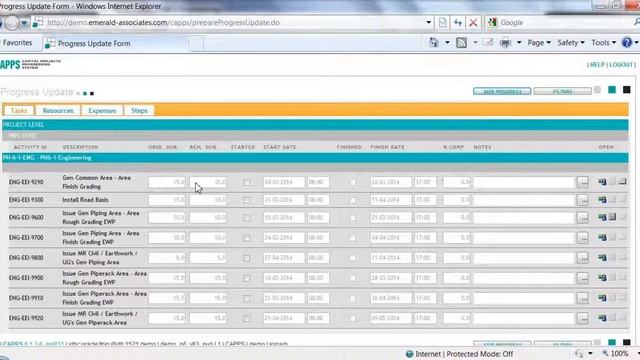This screenshot has height=360, width=640.
Task: Expand the Home button dropdown arrow
Action: click(x=447, y=42)
